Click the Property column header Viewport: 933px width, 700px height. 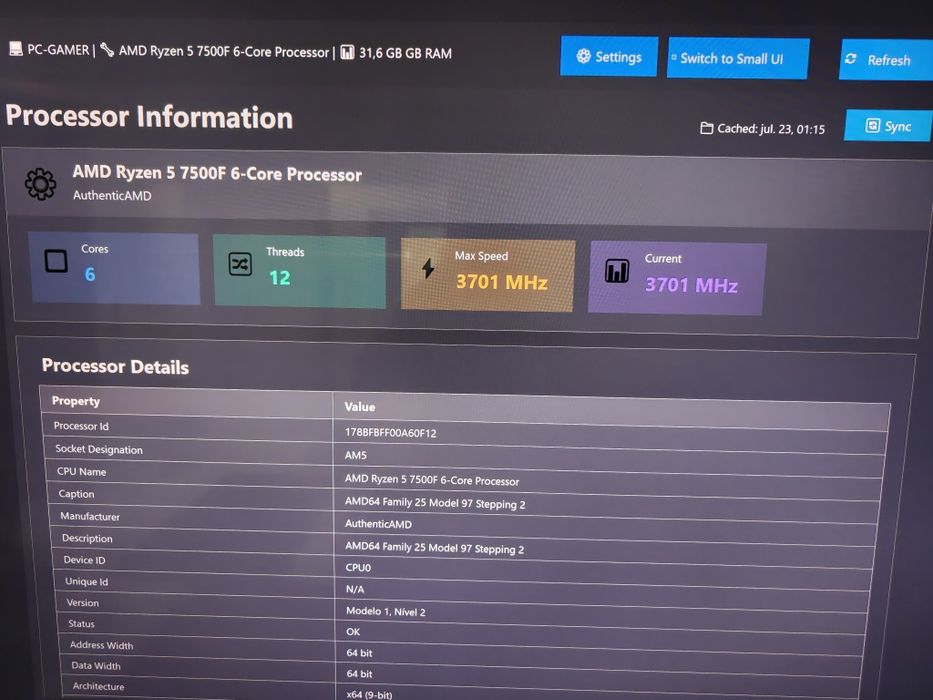pos(76,401)
